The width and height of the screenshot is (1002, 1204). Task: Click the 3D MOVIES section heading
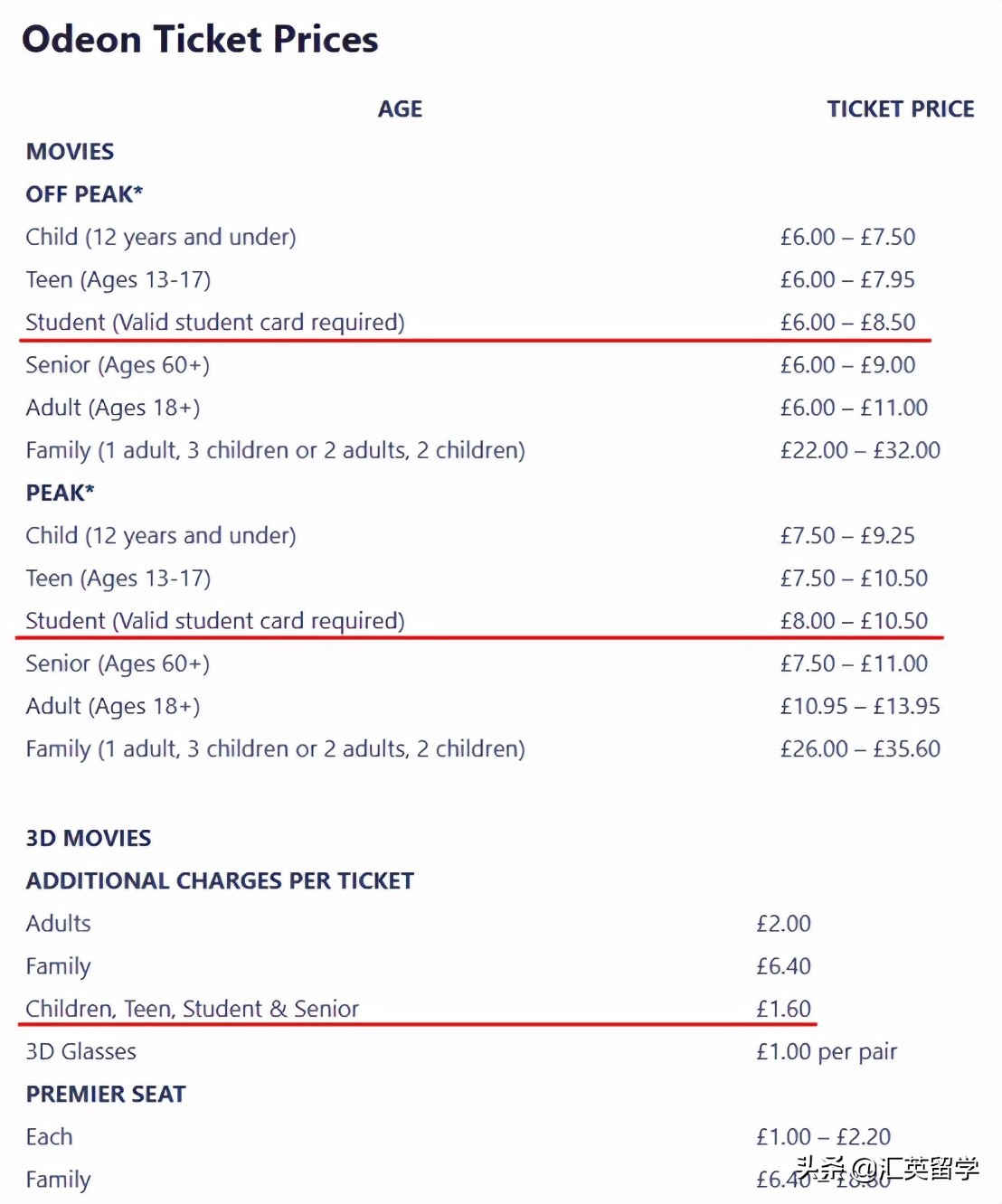coord(89,838)
